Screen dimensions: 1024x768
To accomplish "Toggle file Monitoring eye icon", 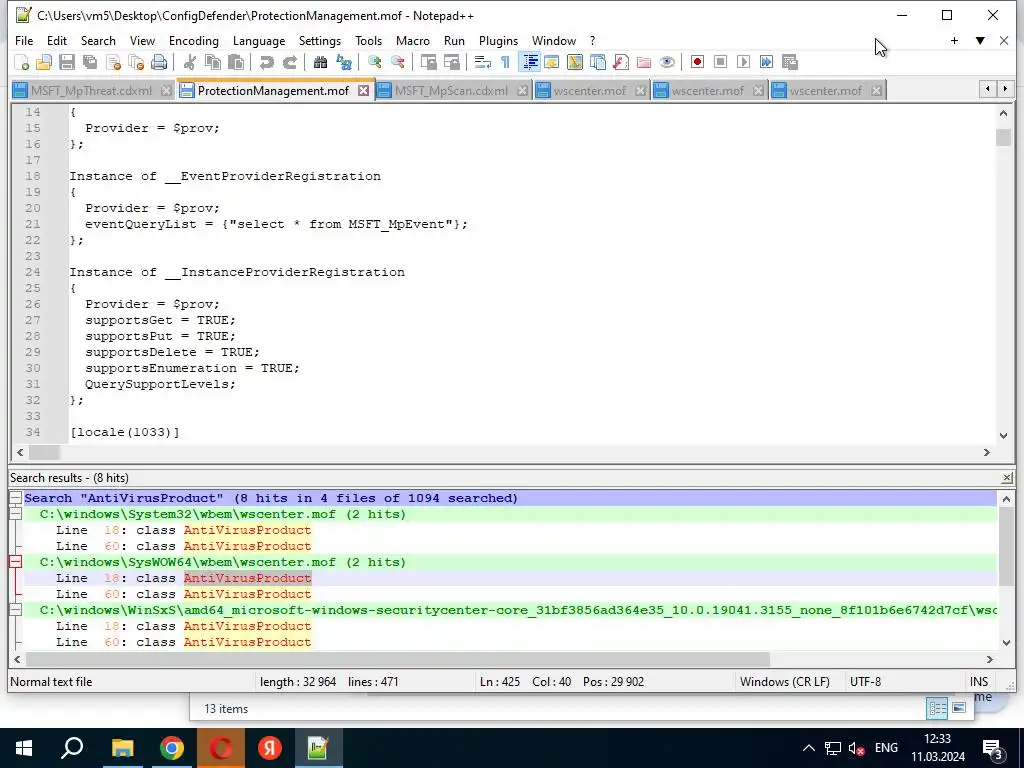I will pos(667,62).
